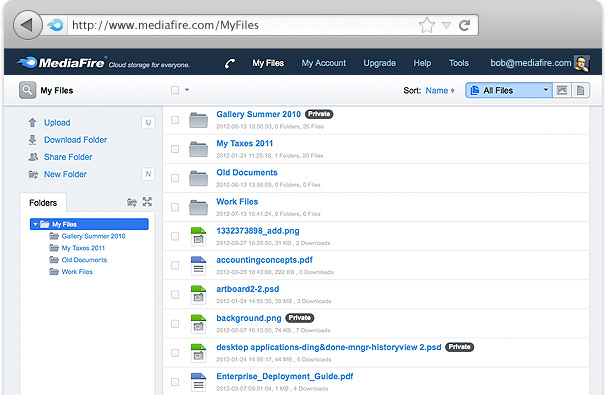The height and width of the screenshot is (395, 605).
Task: Reload the page with refresh icon
Action: [x=465, y=25]
